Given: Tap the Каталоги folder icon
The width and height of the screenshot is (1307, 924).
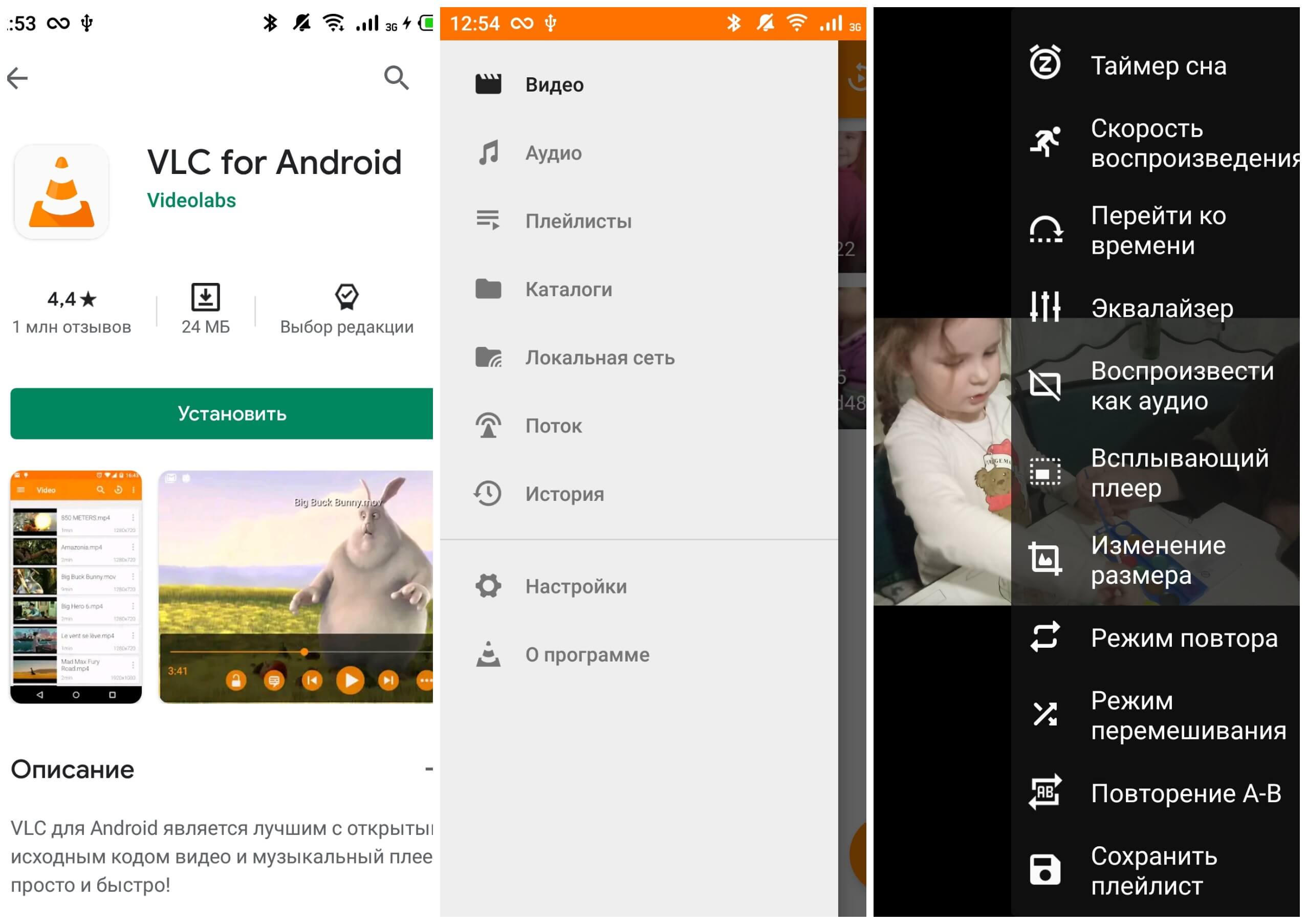Looking at the screenshot, I should point(488,289).
